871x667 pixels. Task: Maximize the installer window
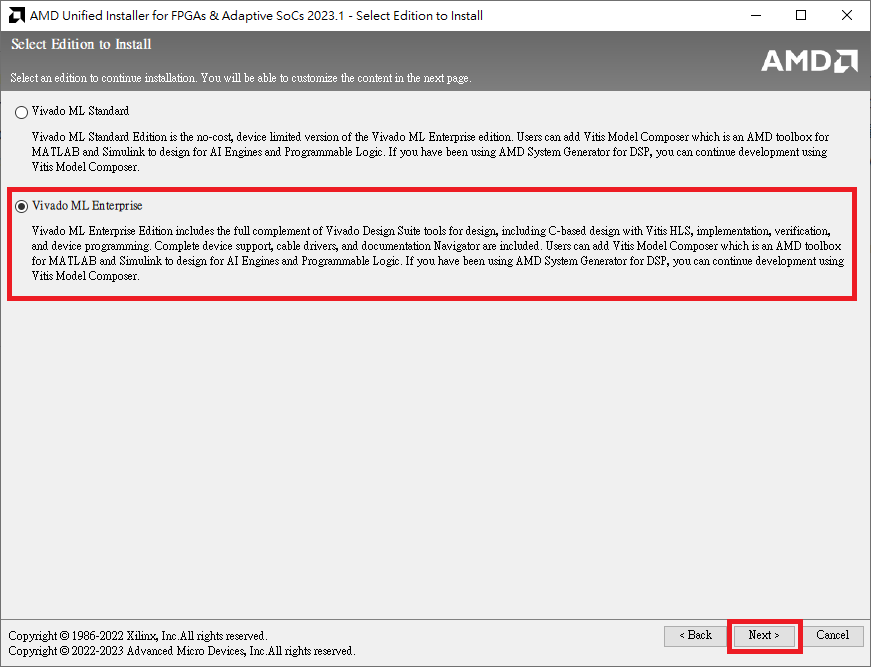800,15
